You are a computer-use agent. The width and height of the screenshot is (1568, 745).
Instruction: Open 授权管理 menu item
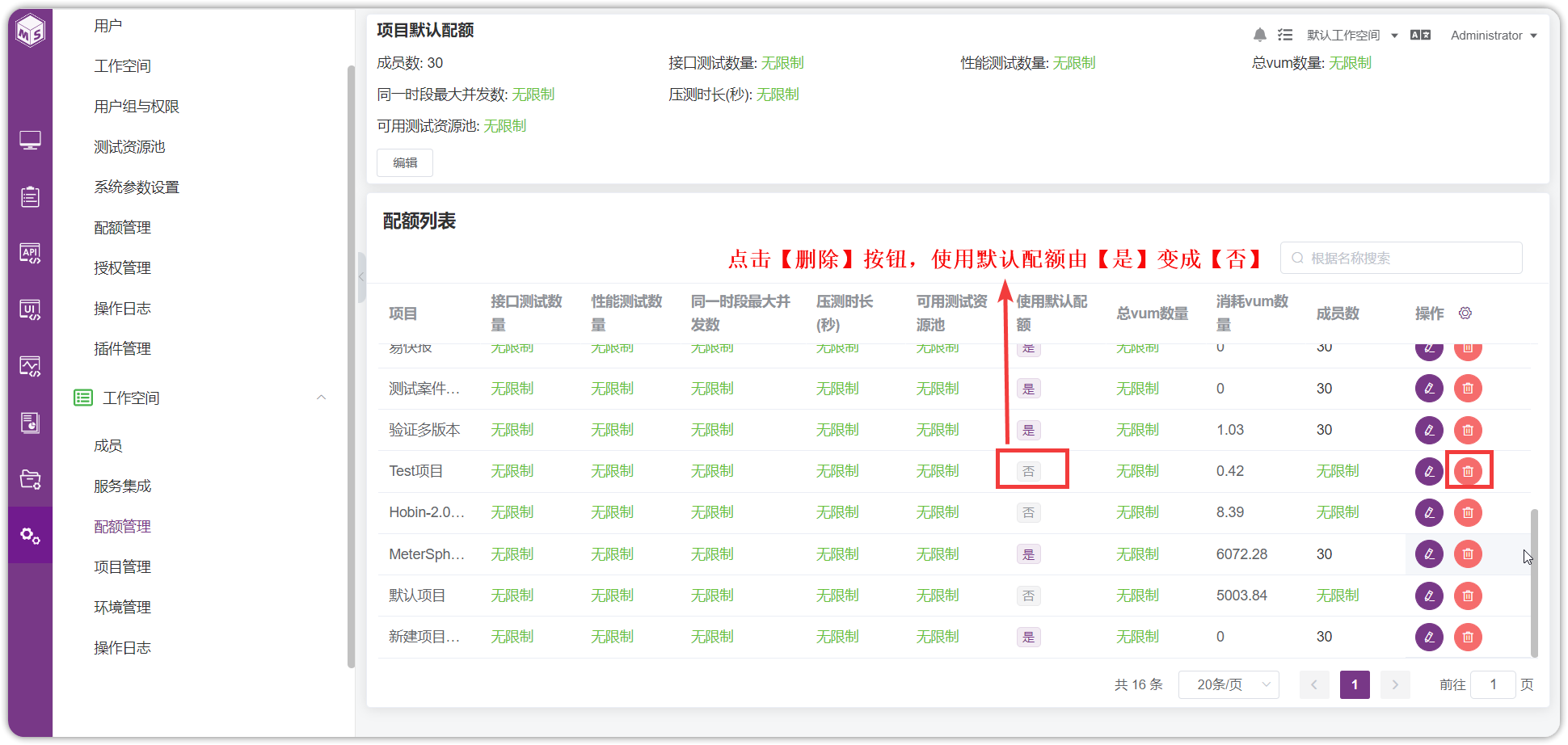pos(122,268)
